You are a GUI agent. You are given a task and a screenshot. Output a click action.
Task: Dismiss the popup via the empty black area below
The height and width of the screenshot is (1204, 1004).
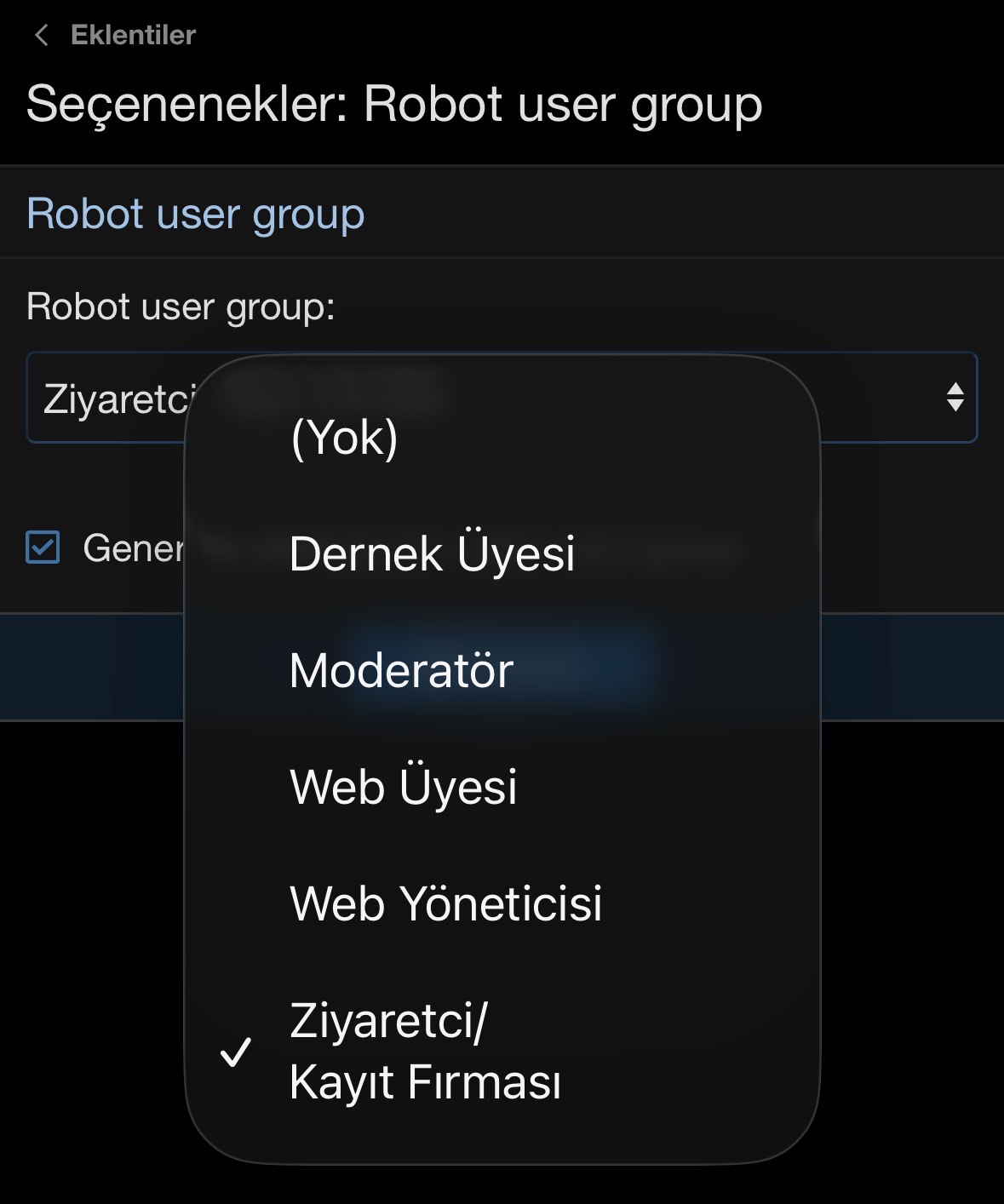coord(911,937)
